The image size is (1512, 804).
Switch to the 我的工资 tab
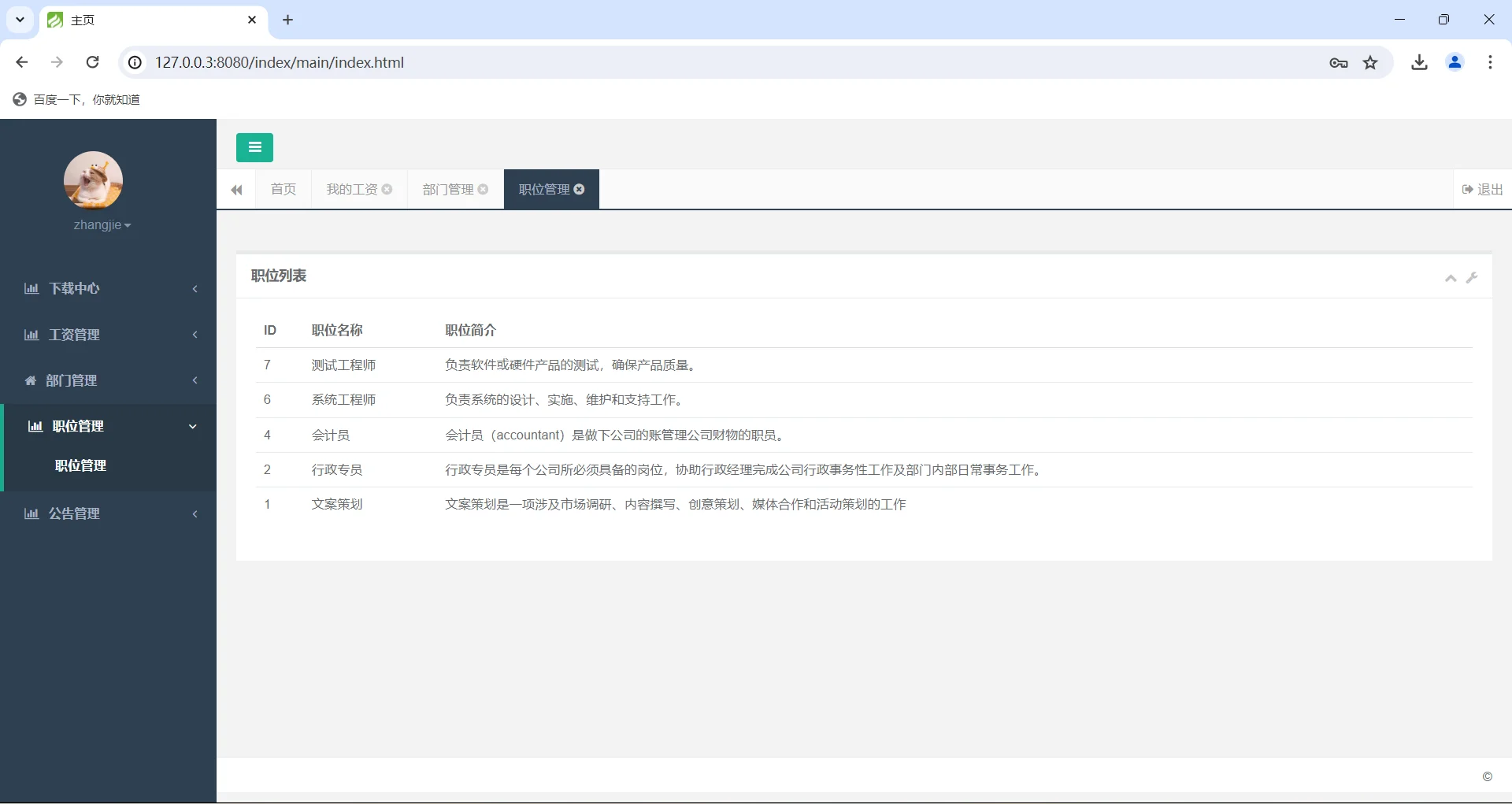click(350, 189)
